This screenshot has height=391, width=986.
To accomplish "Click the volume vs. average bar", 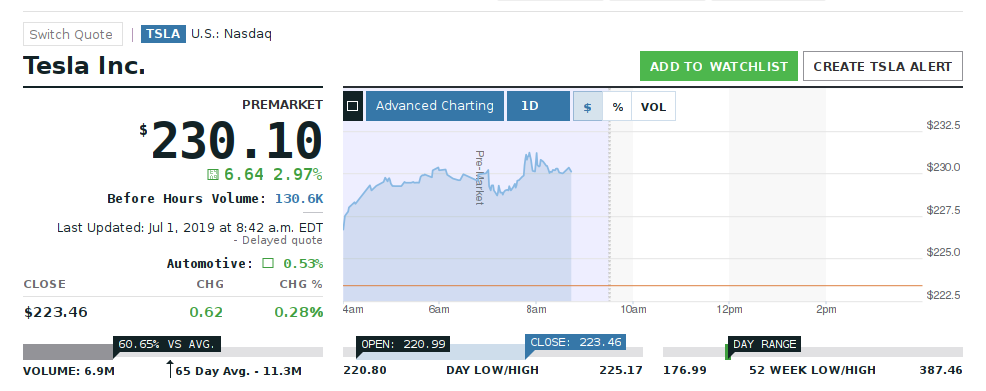I will point(173,352).
